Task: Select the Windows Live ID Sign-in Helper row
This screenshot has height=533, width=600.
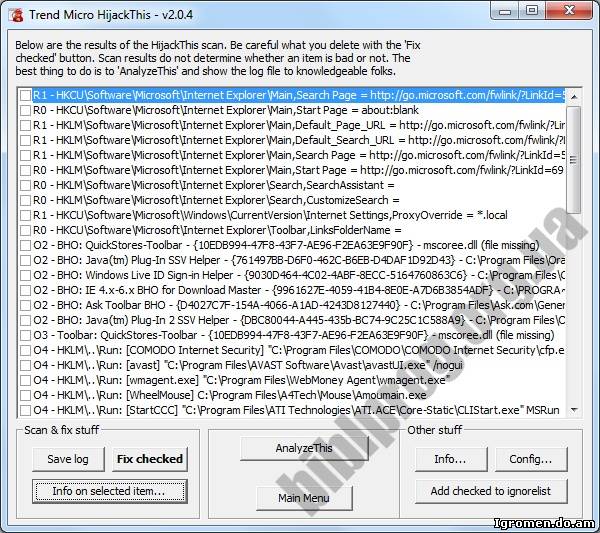Action: click(x=299, y=275)
